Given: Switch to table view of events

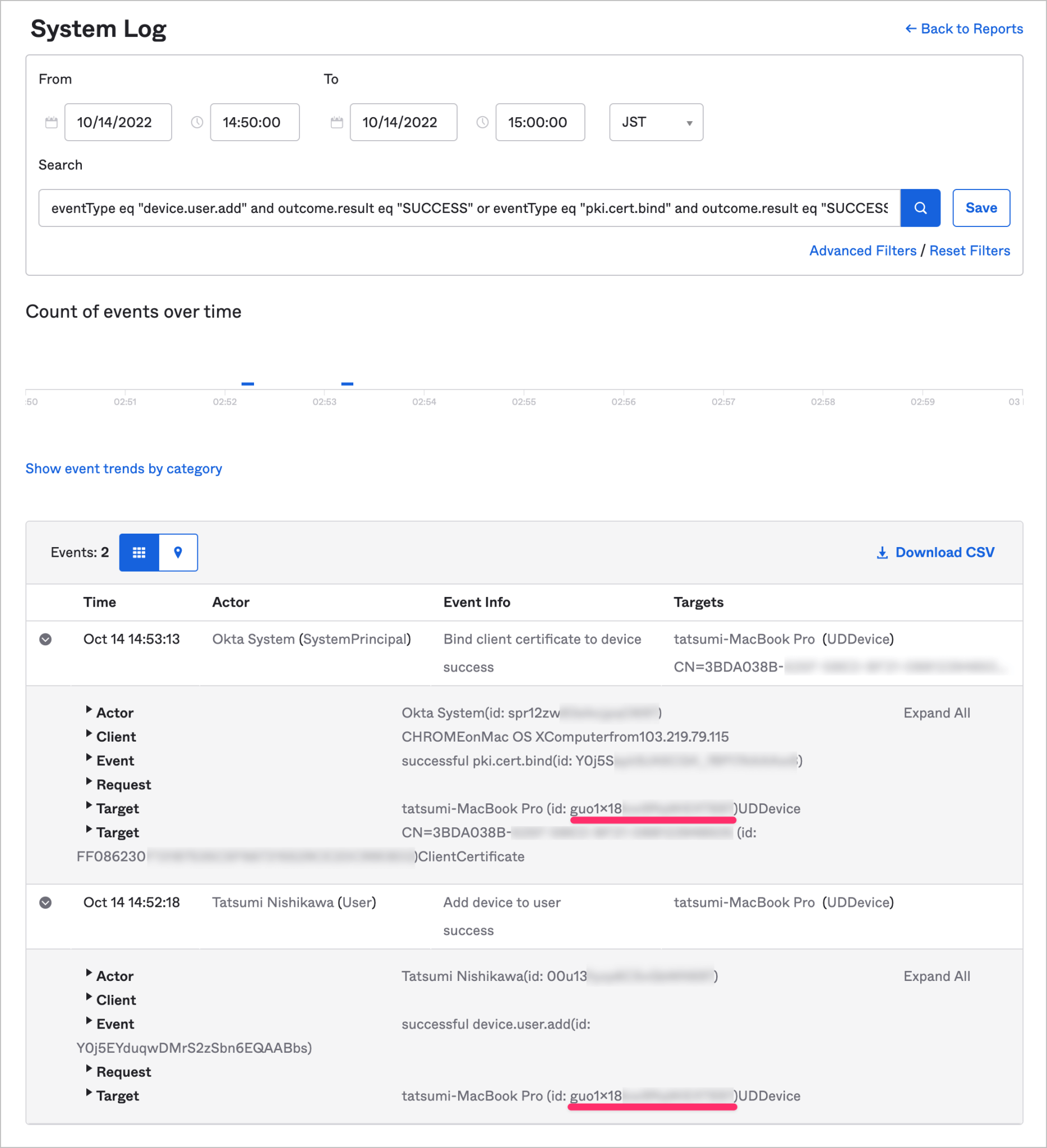Looking at the screenshot, I should point(139,552).
